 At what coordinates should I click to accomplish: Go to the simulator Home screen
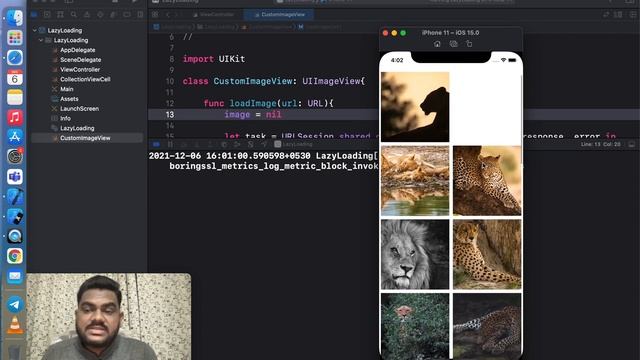click(437, 44)
